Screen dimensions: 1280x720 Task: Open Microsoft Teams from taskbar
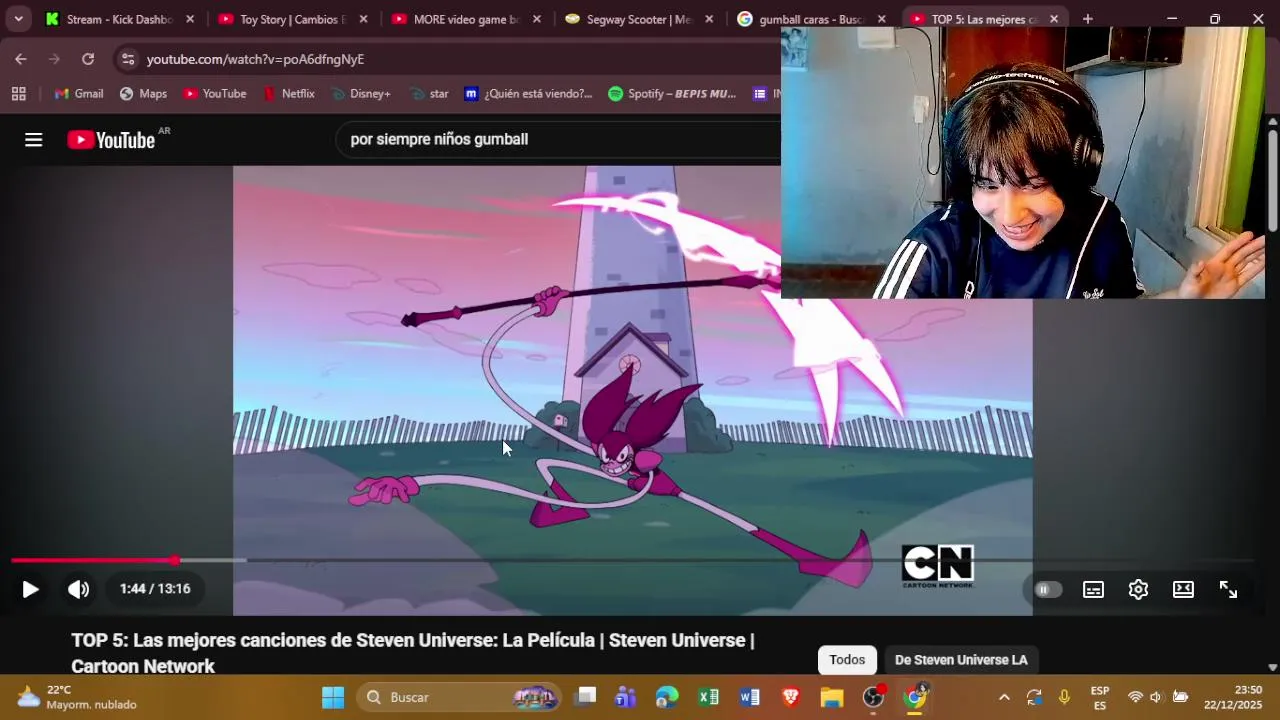point(626,697)
